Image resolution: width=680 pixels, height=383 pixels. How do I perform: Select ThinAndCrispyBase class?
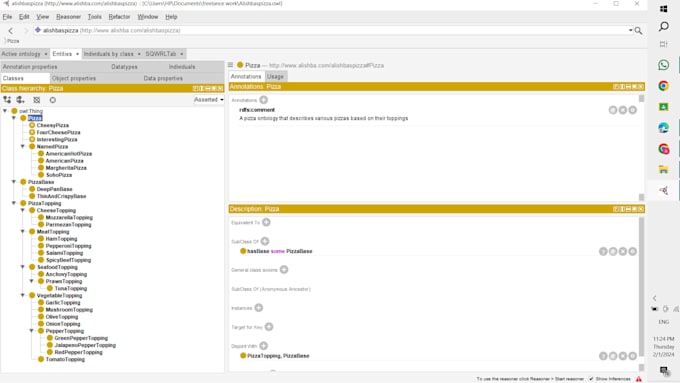[x=61, y=196]
